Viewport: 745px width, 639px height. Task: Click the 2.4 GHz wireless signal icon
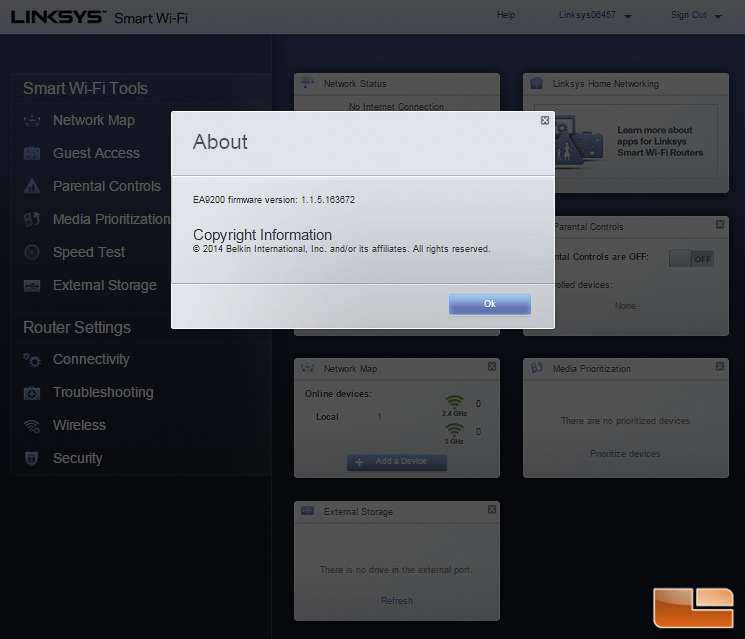pos(454,402)
